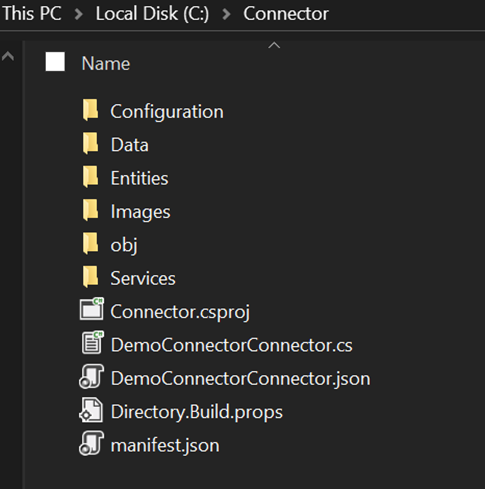
Task: Select the Configuration folder icon
Action: pos(90,110)
